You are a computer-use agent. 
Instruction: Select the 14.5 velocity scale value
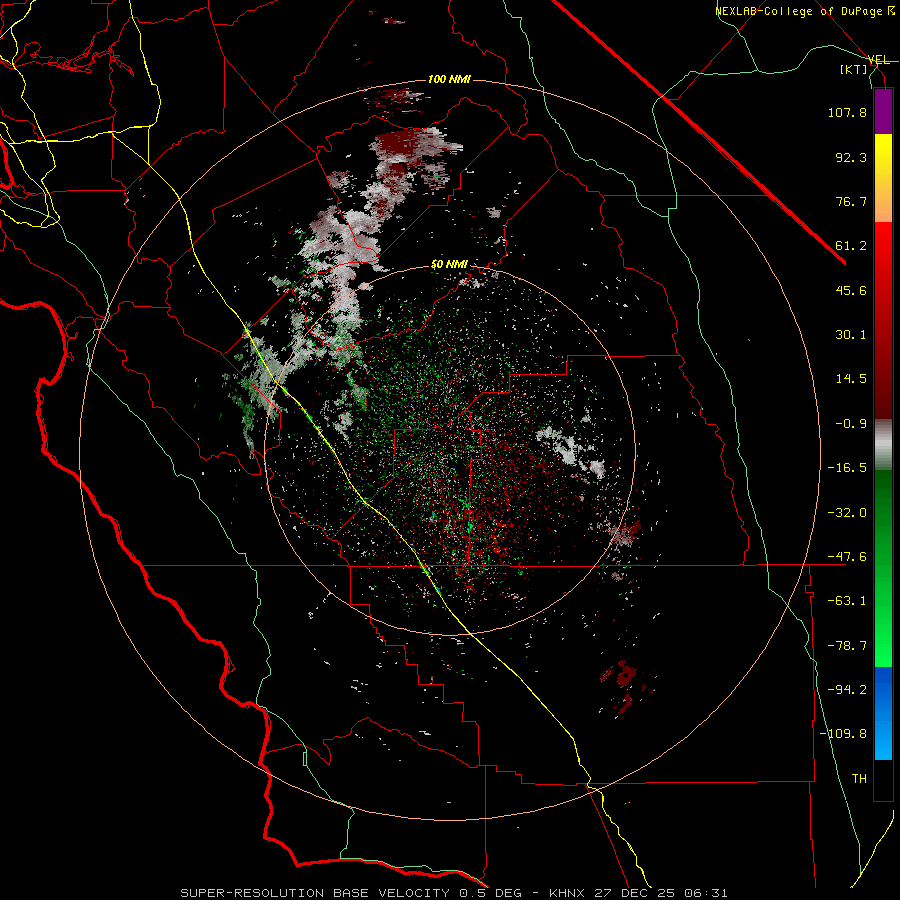click(x=851, y=379)
